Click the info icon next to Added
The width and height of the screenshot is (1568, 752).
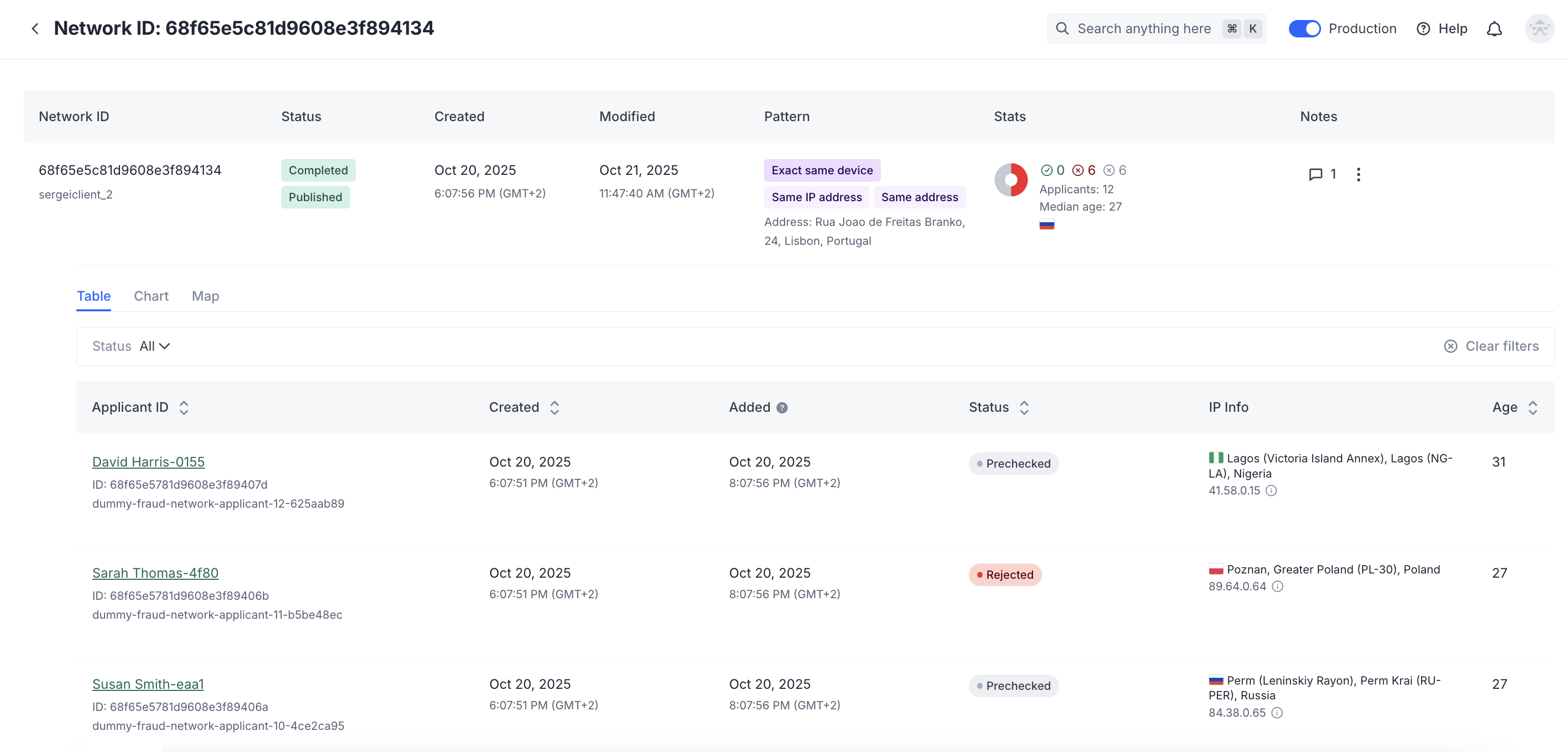click(x=781, y=408)
